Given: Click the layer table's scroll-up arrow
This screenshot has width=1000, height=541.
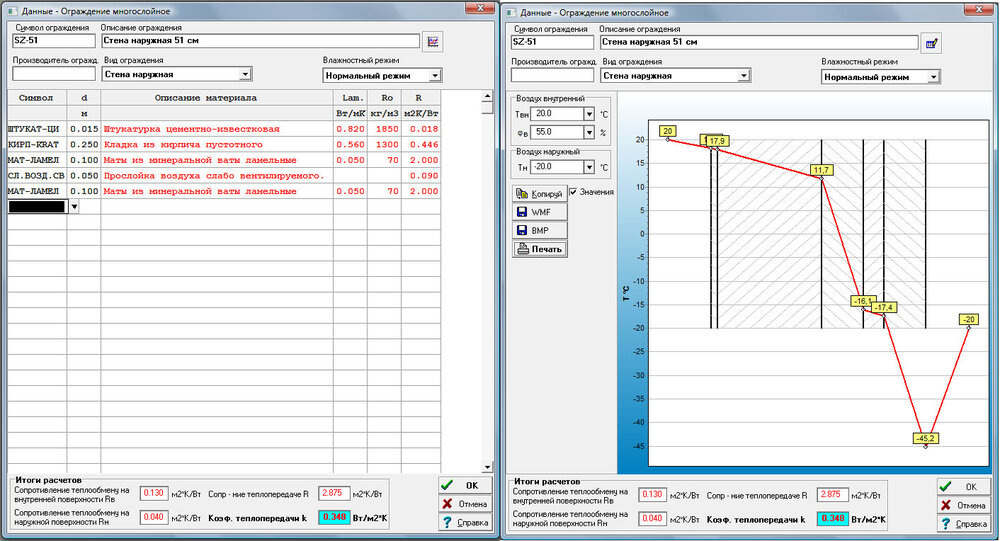Looking at the screenshot, I should pyautogui.click(x=487, y=97).
